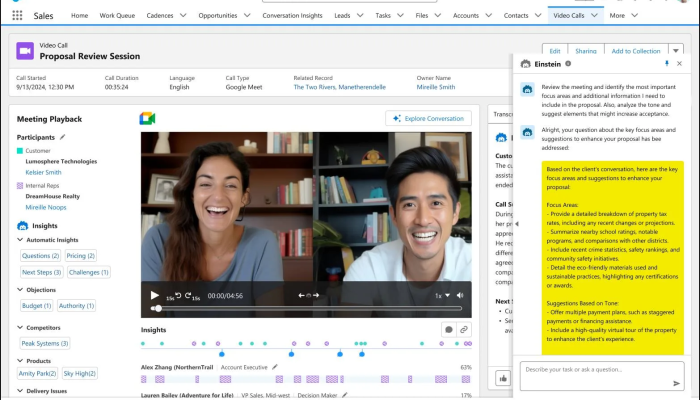
Task: Pin the Einstein panel
Action: (x=667, y=63)
